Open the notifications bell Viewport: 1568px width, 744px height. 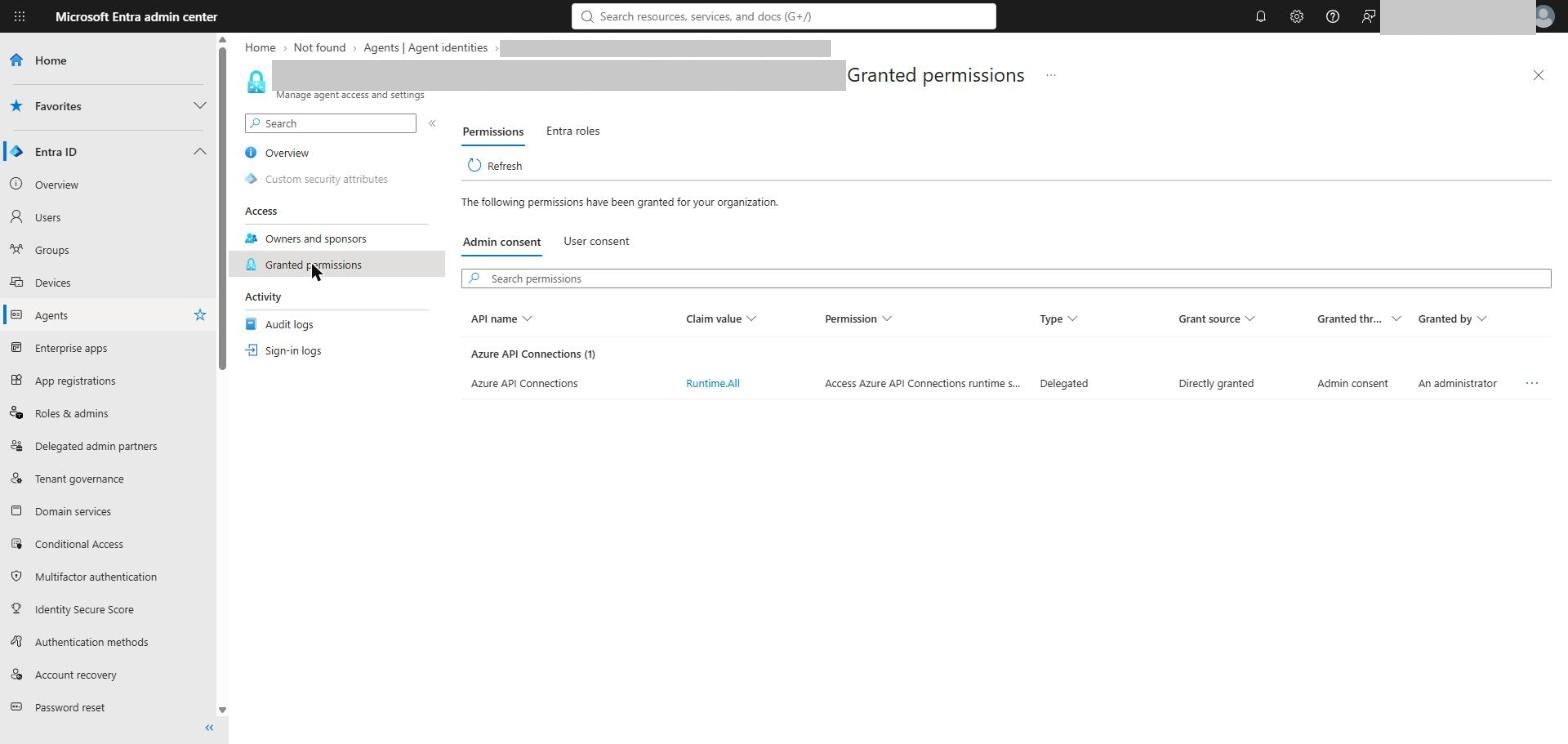pyautogui.click(x=1260, y=17)
